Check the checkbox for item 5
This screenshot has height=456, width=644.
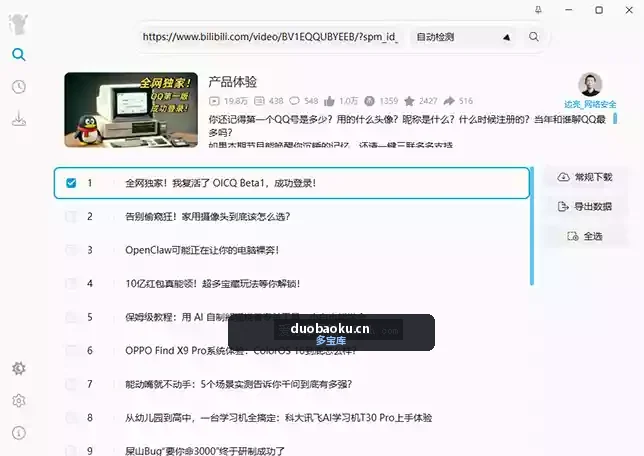(x=71, y=317)
